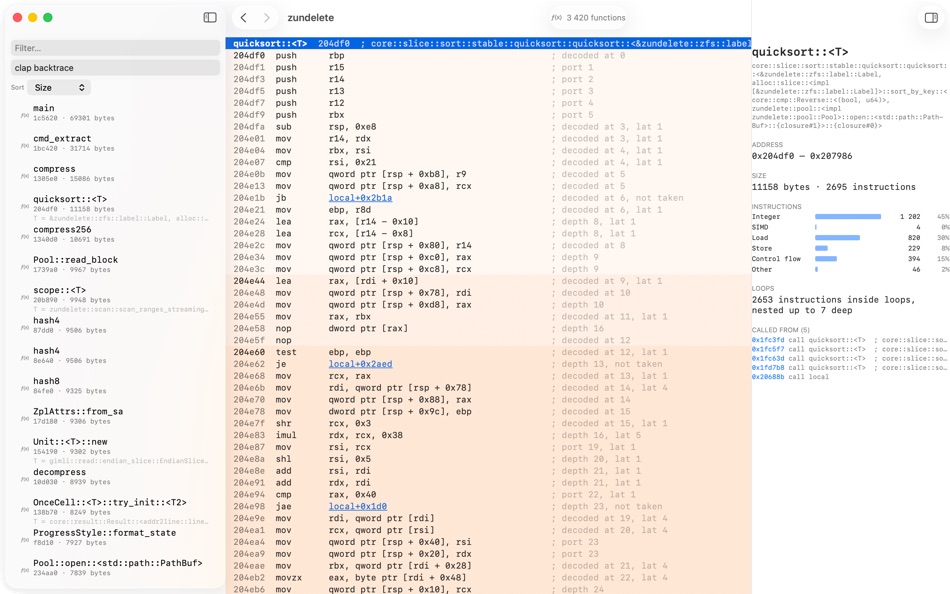Open the Sort by Size dropdown

point(59,87)
